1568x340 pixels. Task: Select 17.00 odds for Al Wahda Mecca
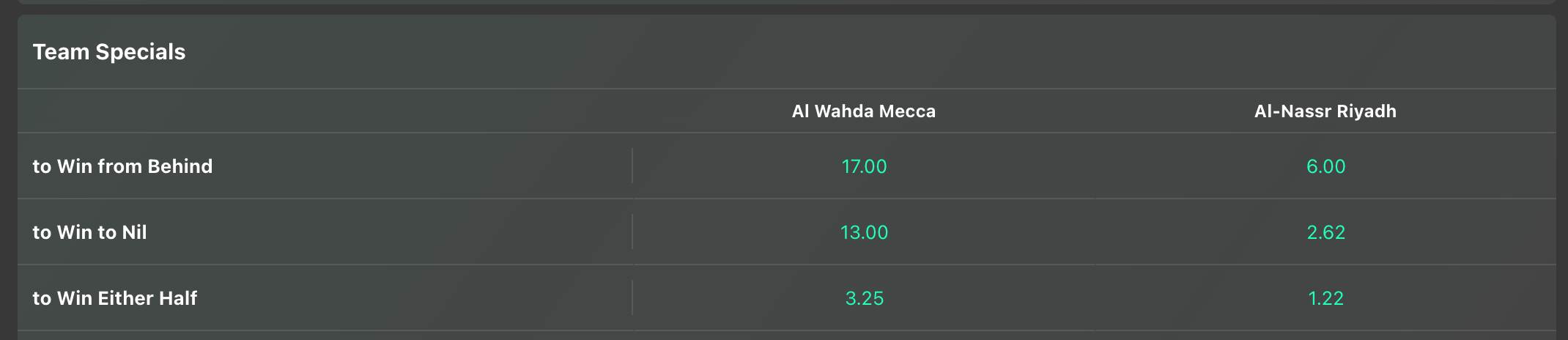864,166
